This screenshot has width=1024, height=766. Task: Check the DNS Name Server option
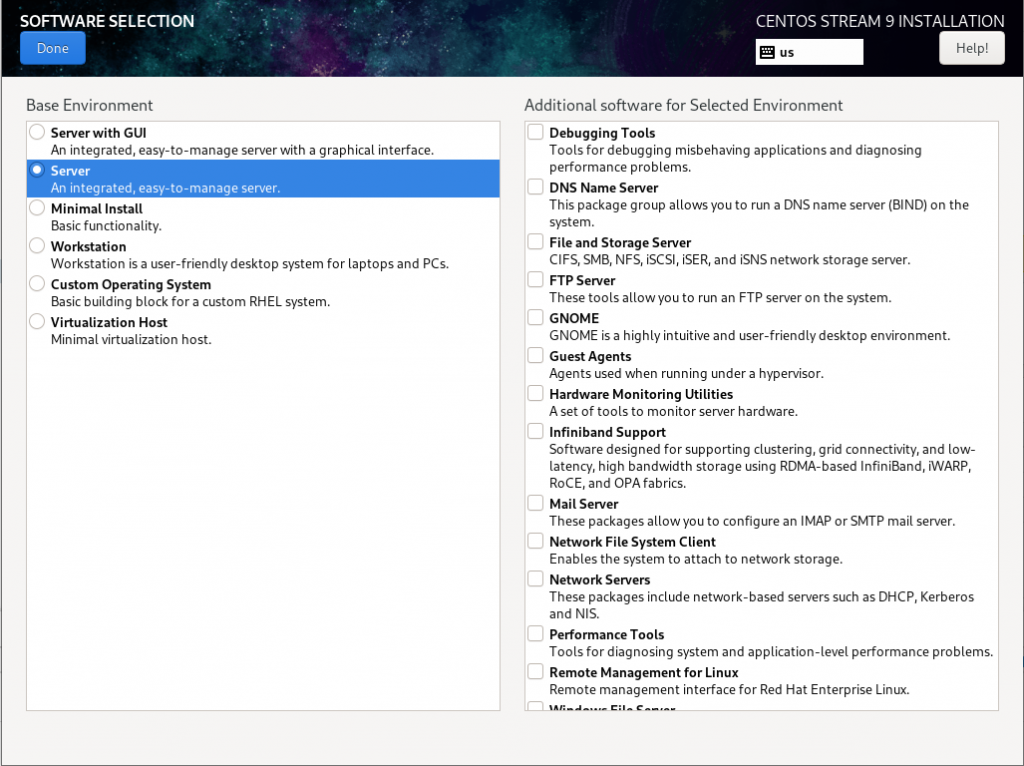(536, 187)
